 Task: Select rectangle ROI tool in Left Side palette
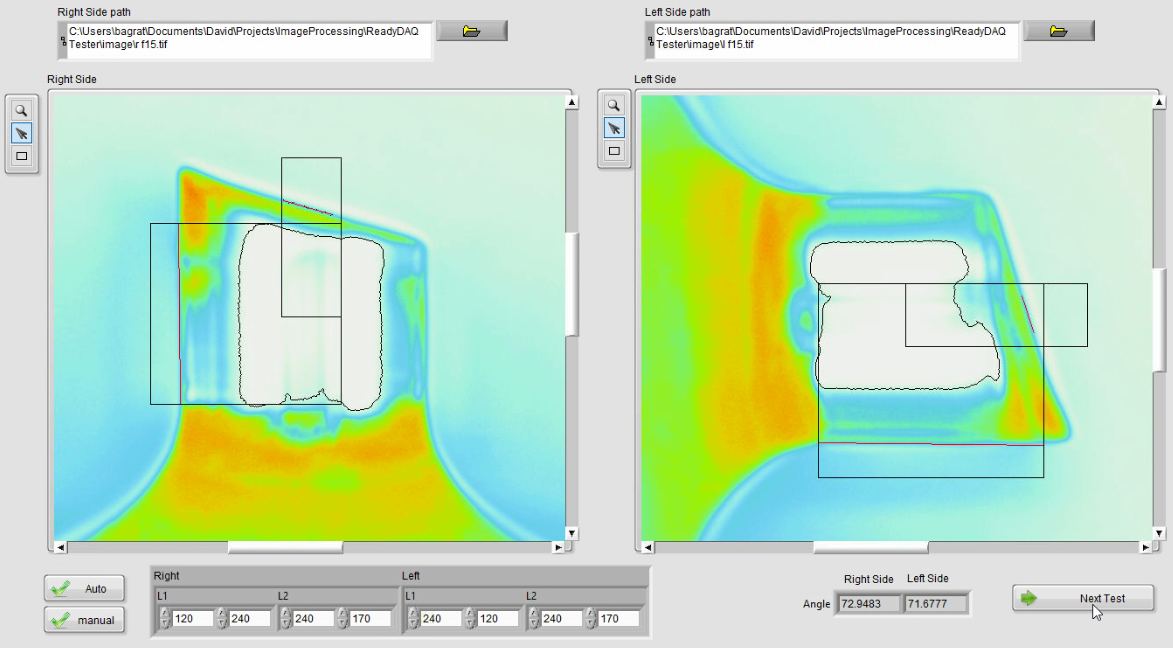coord(614,151)
